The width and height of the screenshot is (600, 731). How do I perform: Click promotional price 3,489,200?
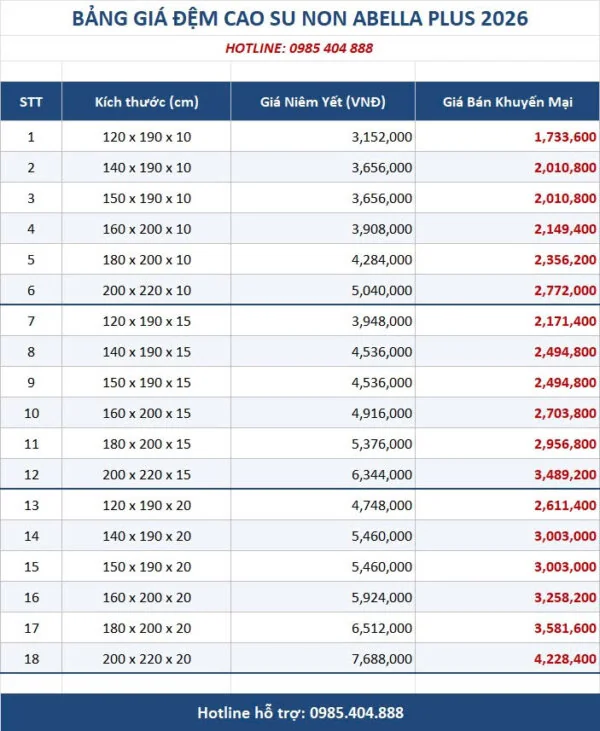(565, 475)
